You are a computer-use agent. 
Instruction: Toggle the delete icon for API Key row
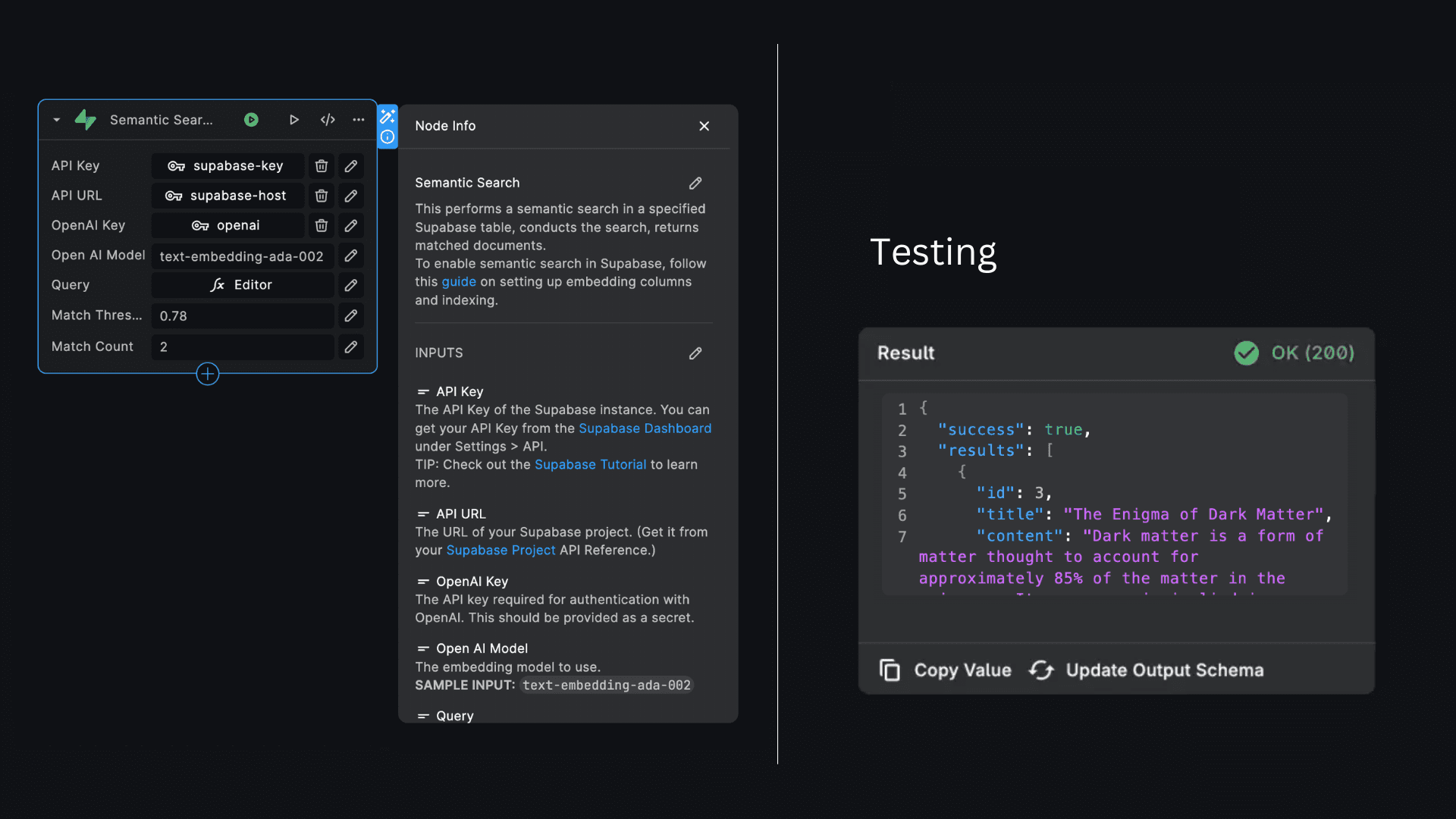click(321, 165)
